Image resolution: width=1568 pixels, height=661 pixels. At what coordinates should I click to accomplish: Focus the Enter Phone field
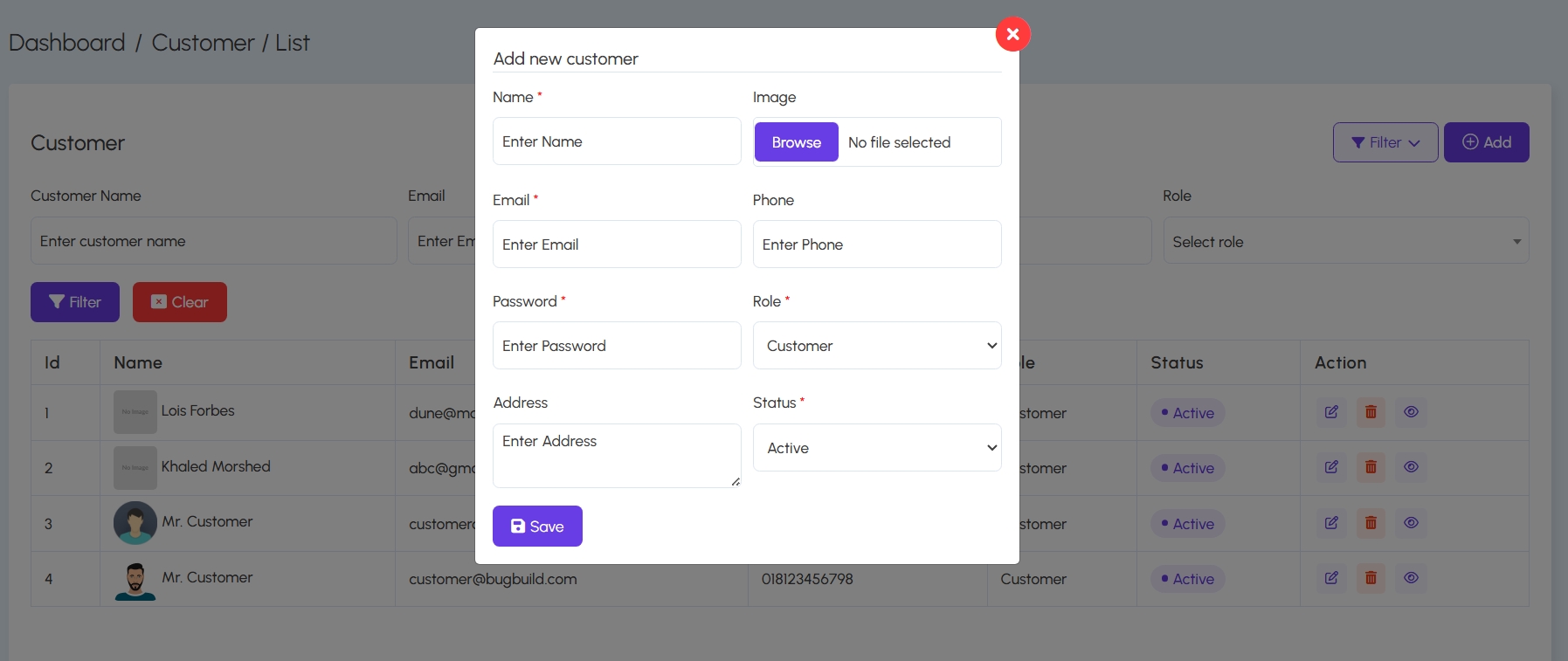[x=877, y=244]
